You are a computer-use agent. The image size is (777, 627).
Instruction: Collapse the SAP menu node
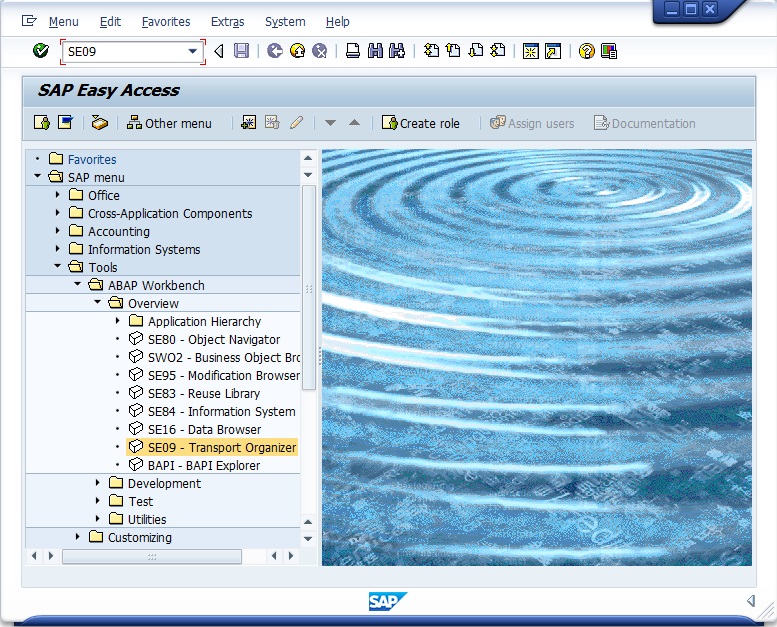38,176
